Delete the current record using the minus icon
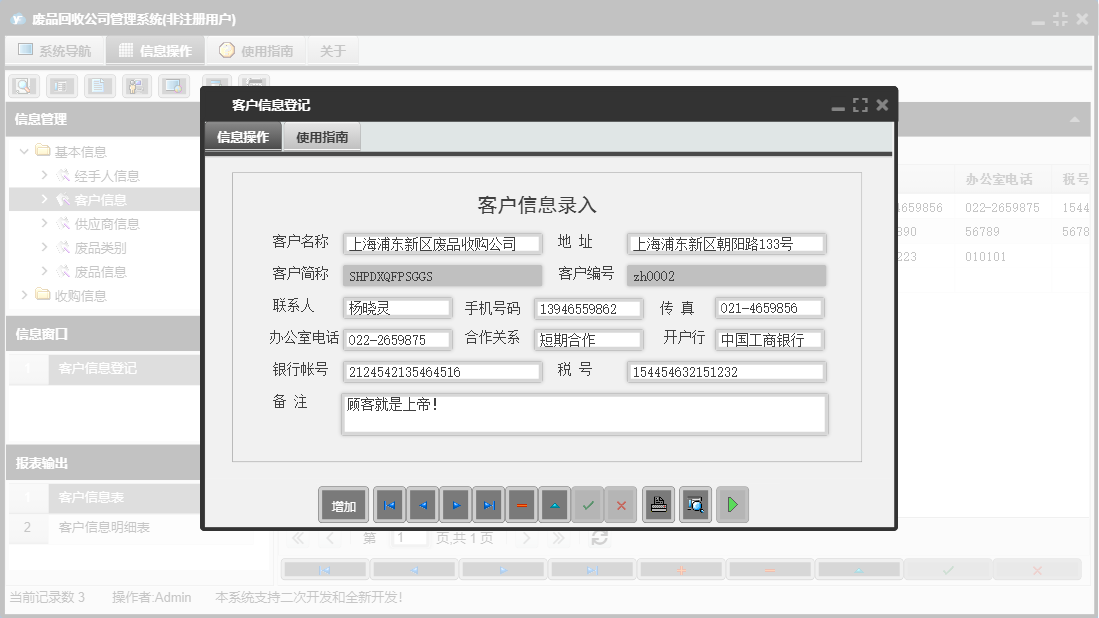The image size is (1099, 618). (x=521, y=504)
